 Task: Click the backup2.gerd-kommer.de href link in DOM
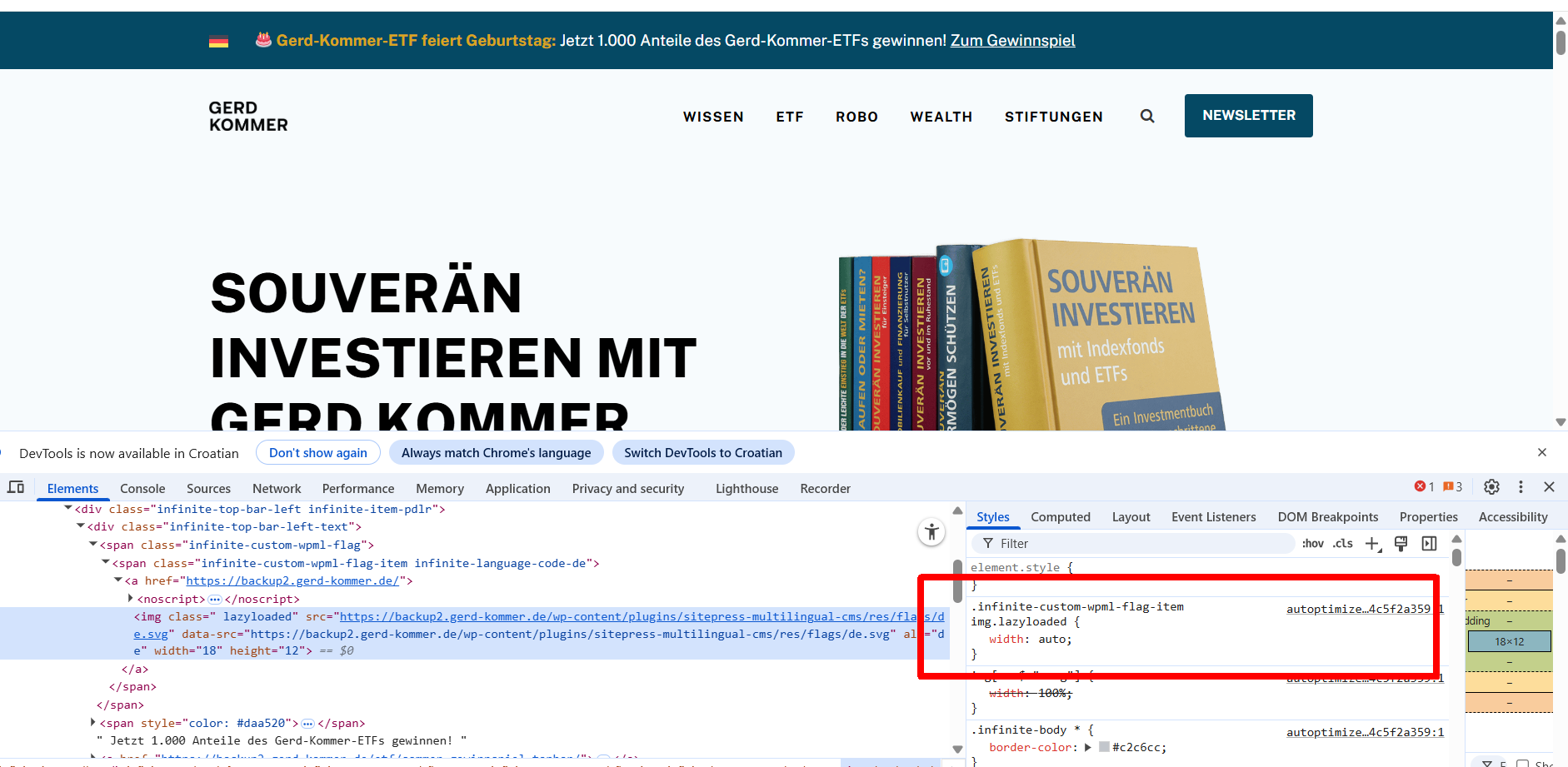(292, 580)
